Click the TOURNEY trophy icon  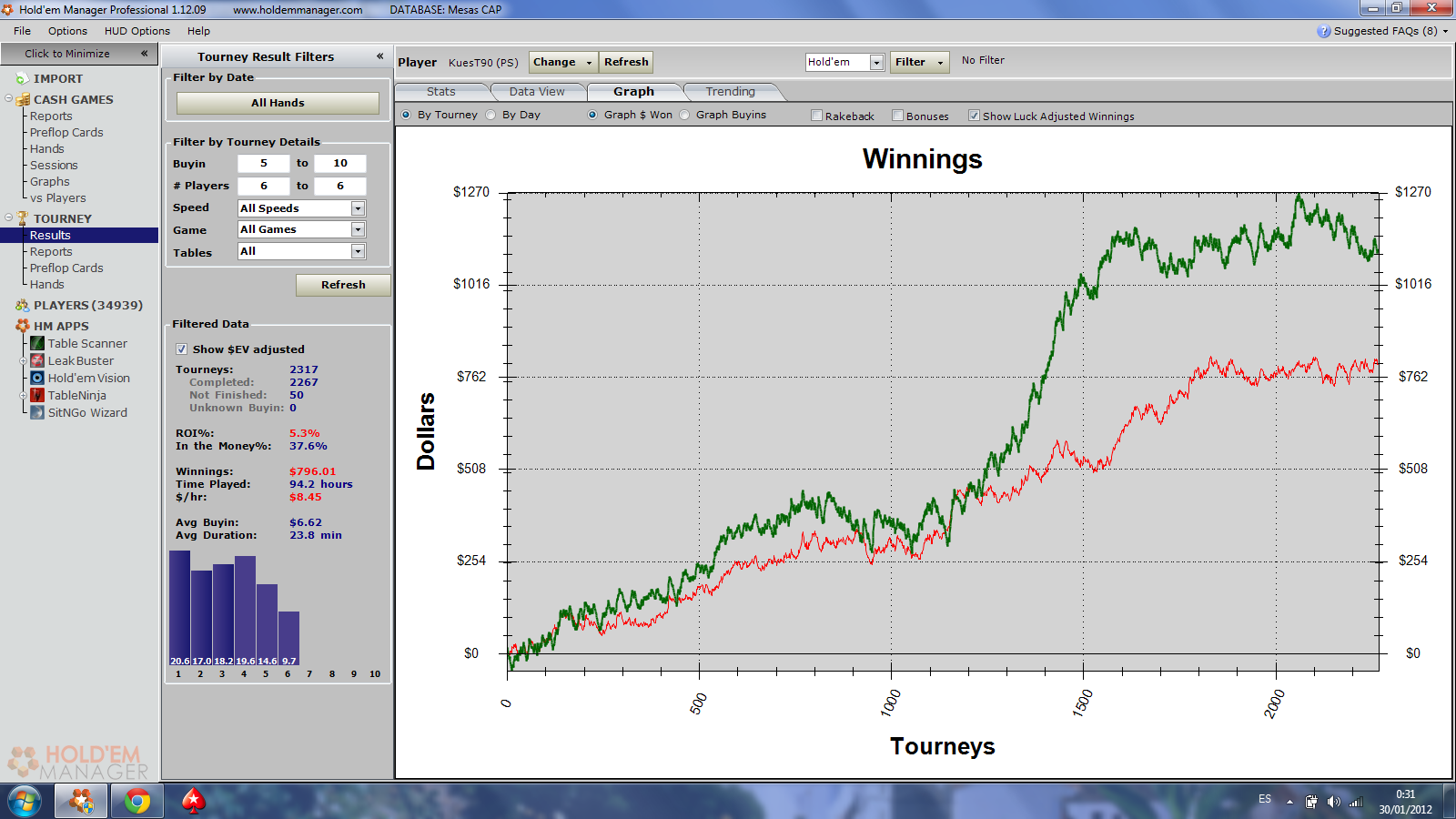pyautogui.click(x=24, y=218)
